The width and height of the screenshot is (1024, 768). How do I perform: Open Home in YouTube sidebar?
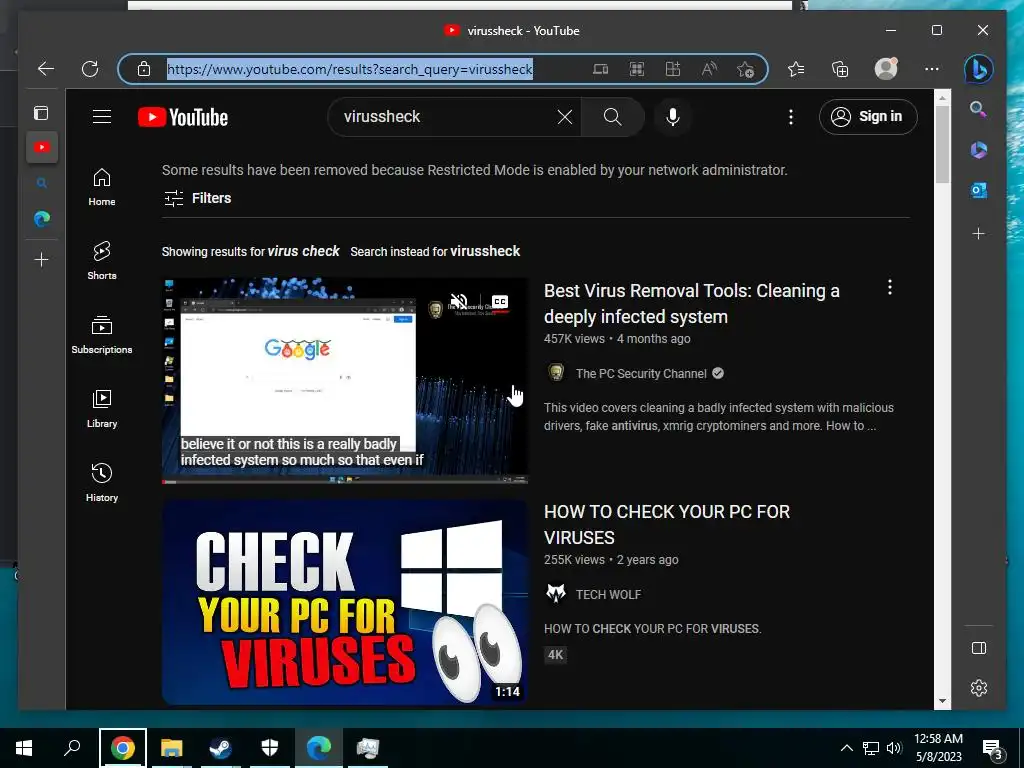[x=102, y=187]
